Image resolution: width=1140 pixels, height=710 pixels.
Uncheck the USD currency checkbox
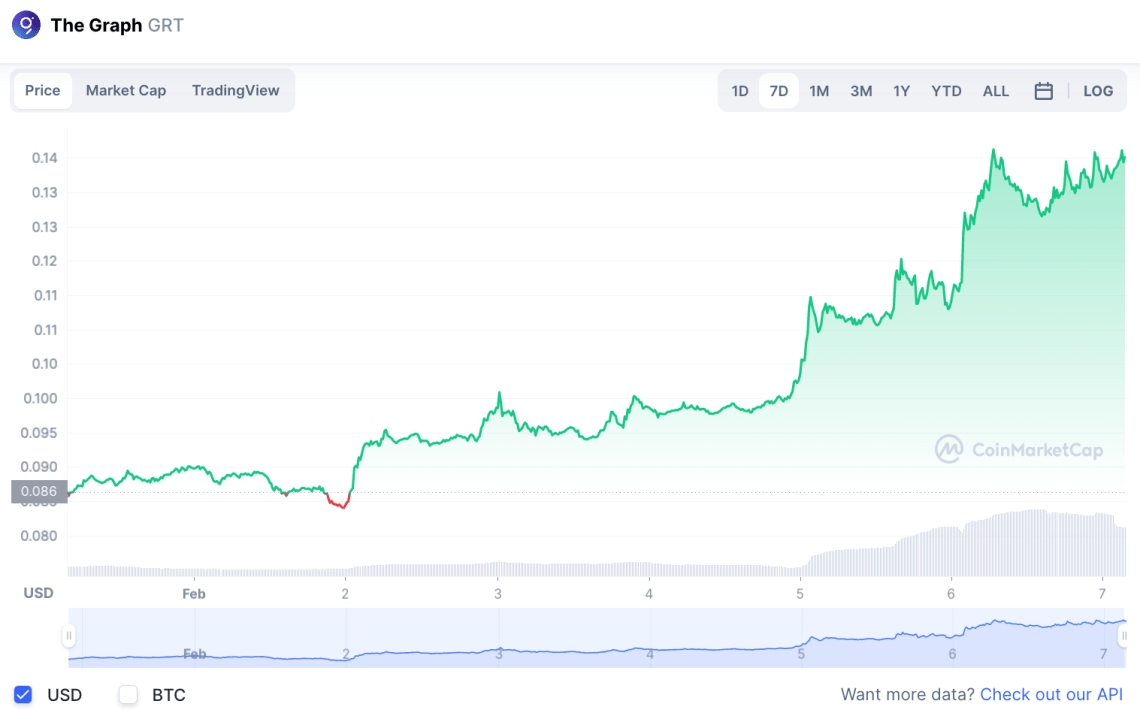(23, 695)
